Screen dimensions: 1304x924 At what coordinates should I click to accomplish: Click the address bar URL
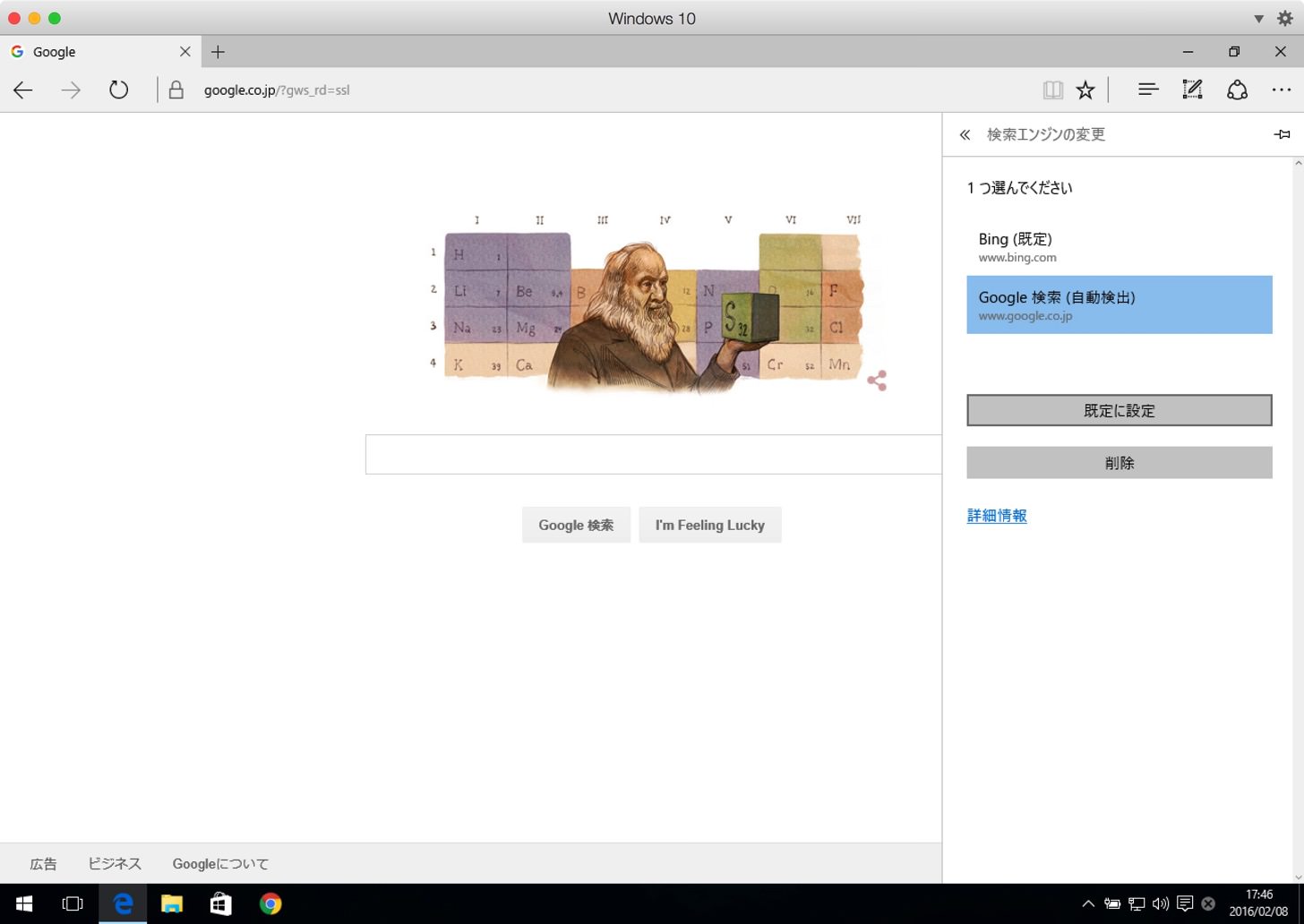coord(277,90)
